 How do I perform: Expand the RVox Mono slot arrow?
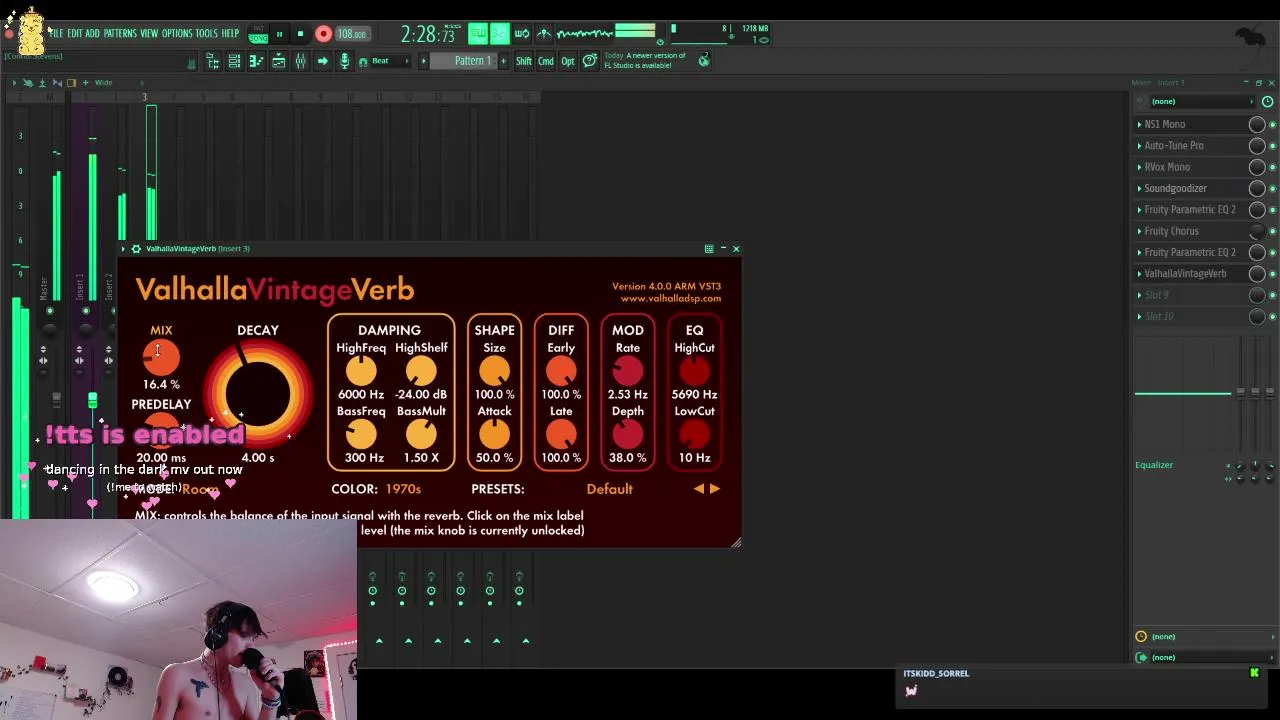tap(1139, 167)
